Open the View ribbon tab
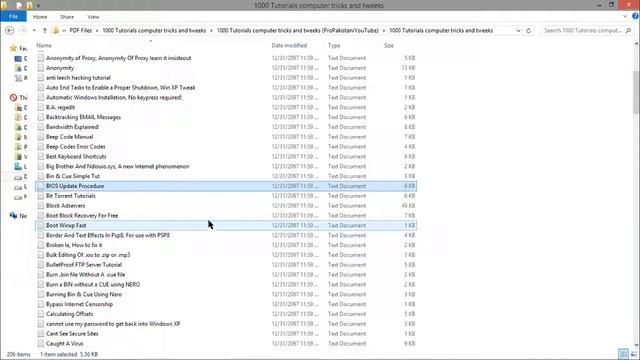Screen dimensions: 640x360 (x=93, y=17)
